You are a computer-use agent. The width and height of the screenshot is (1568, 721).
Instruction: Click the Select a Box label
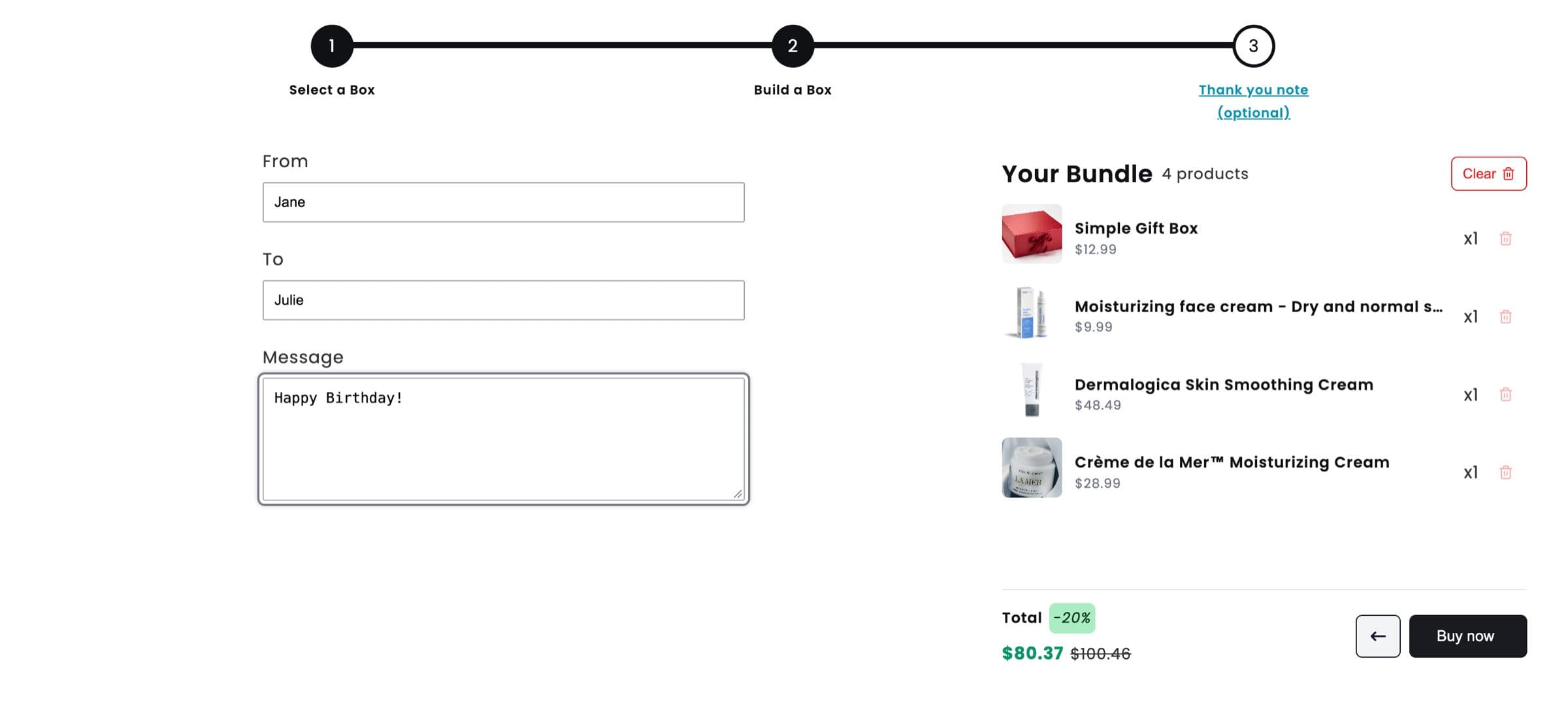(332, 90)
